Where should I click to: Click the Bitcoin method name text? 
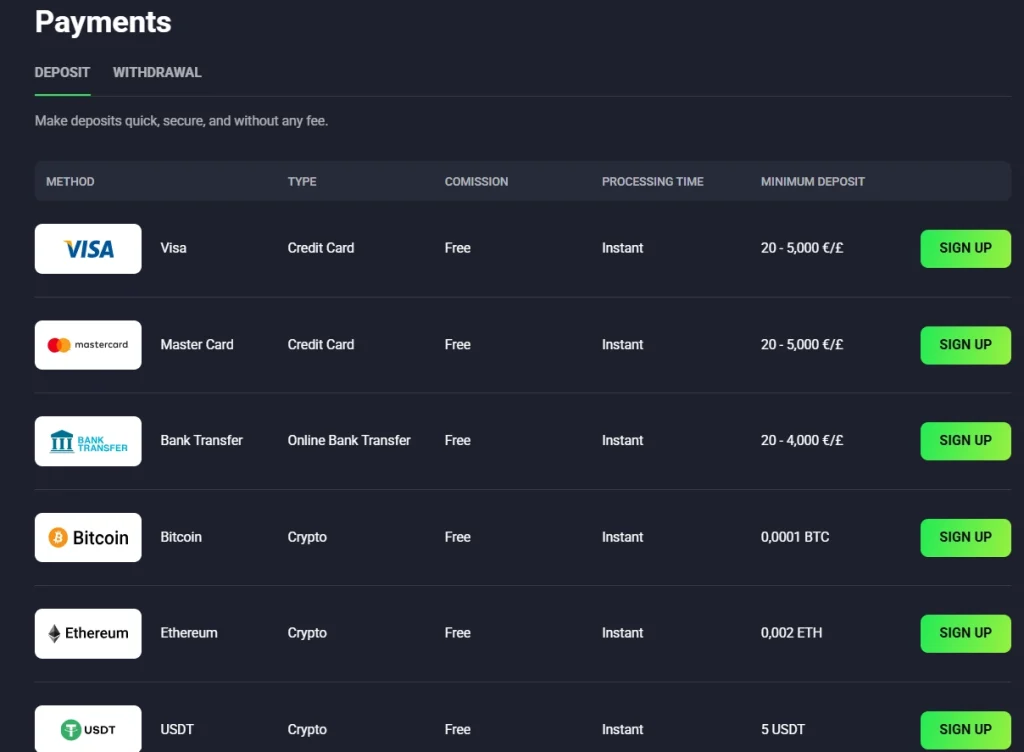pyautogui.click(x=181, y=537)
